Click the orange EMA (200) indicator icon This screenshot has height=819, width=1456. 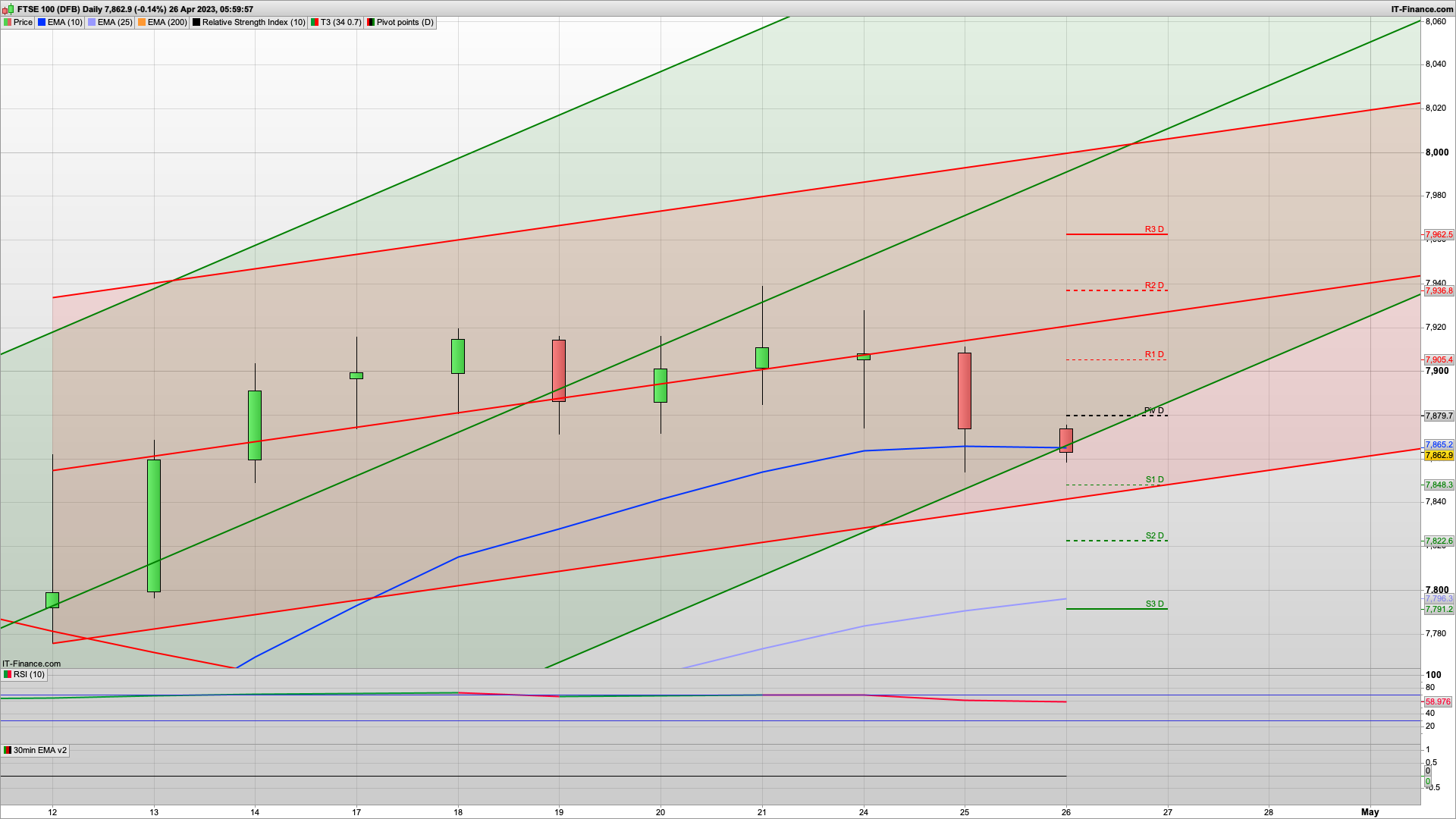[142, 22]
